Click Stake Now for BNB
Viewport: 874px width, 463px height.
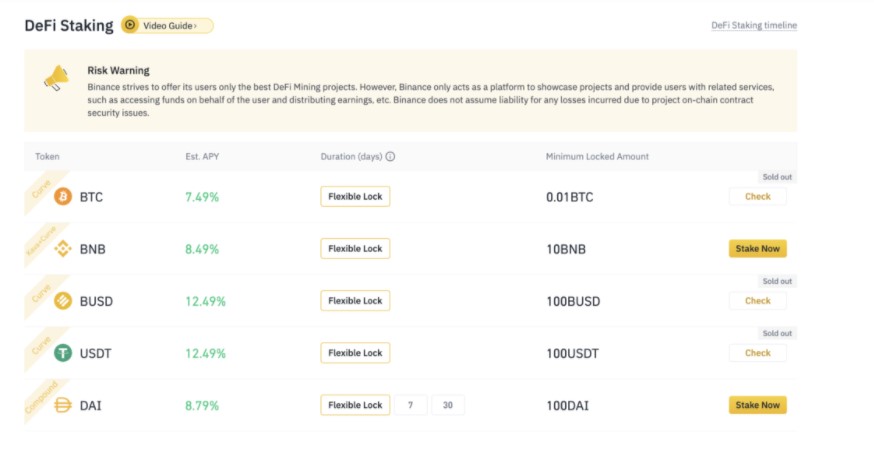click(758, 248)
